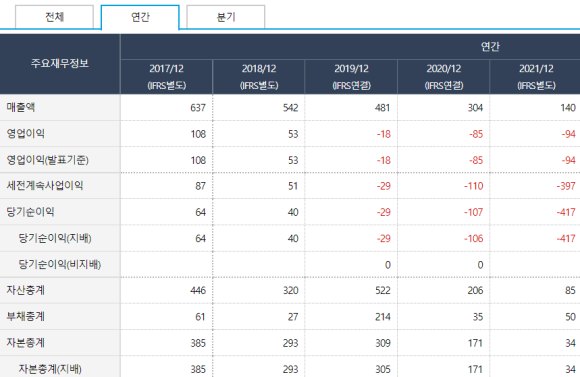
Task: Click the 2019/12 column header
Action: 351,77
